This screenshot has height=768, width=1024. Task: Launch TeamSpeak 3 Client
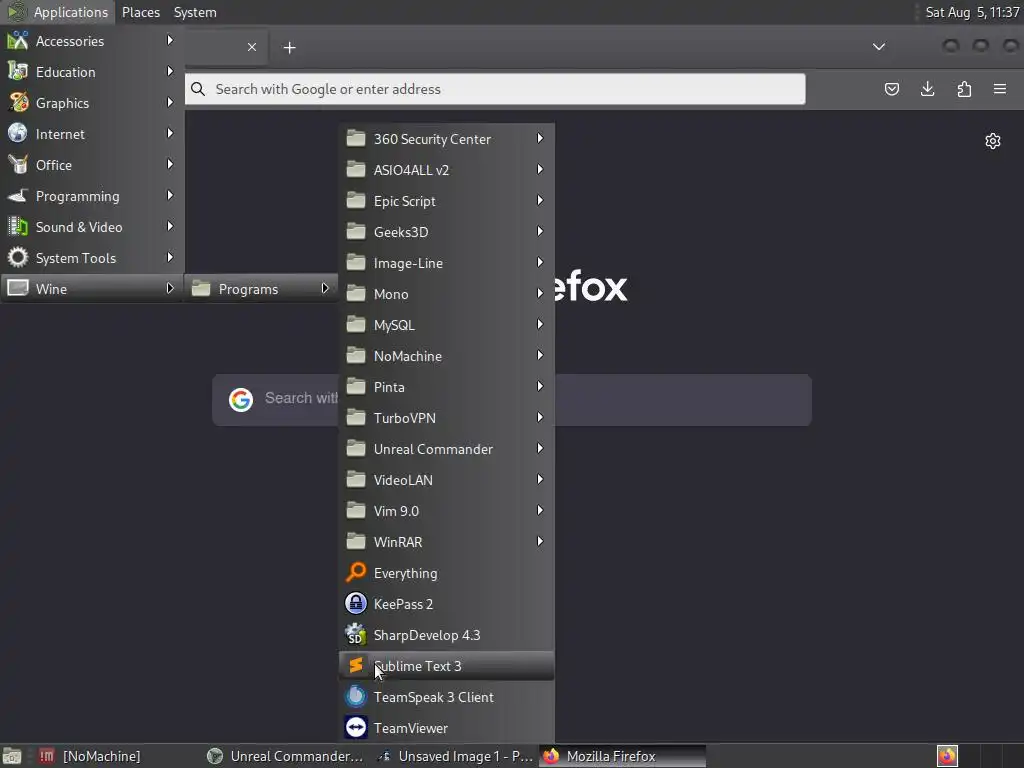click(447, 697)
